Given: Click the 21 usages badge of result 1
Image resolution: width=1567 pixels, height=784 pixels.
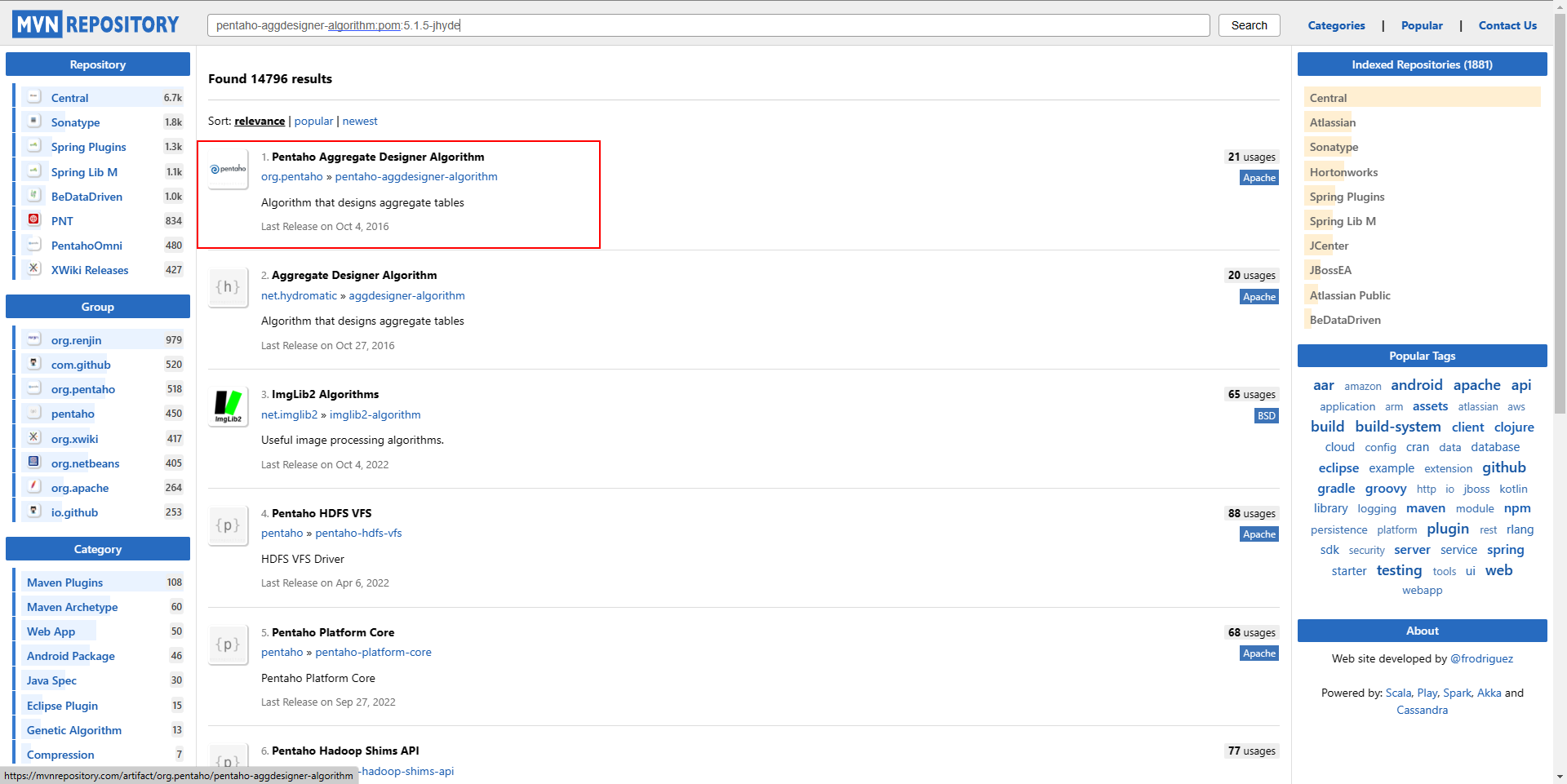Looking at the screenshot, I should [1251, 157].
